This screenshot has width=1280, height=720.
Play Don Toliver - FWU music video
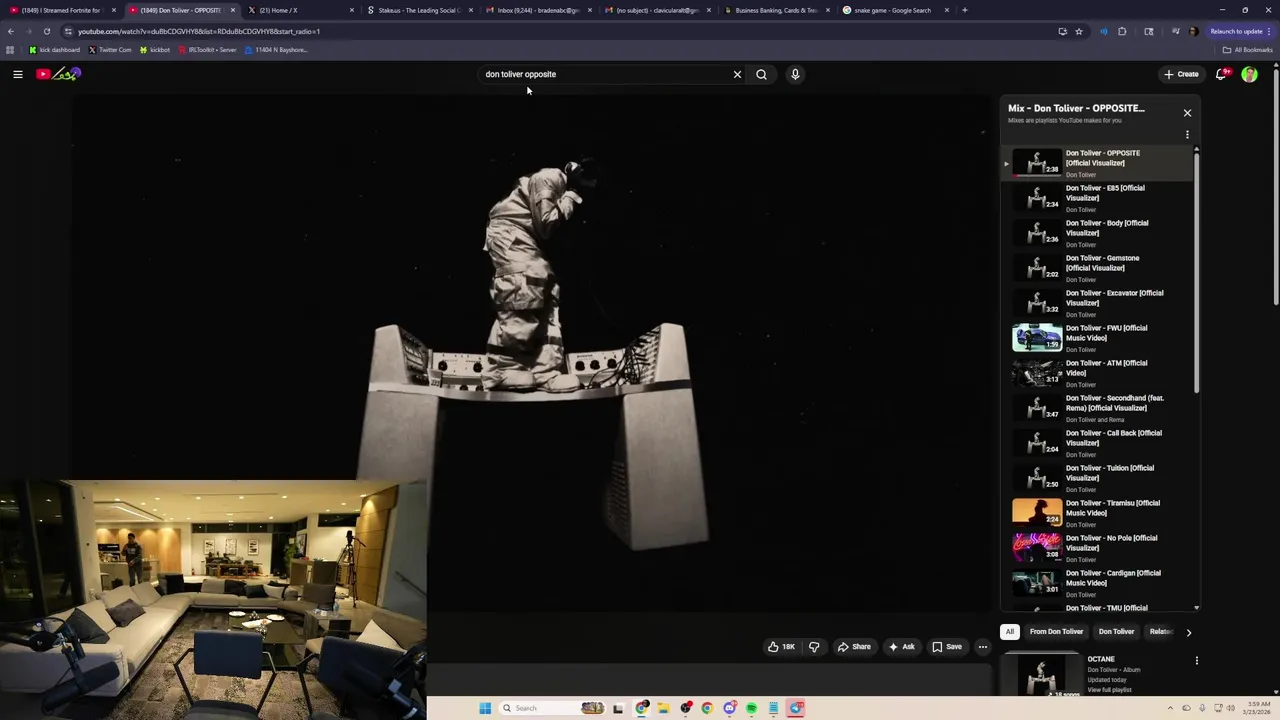[1097, 338]
